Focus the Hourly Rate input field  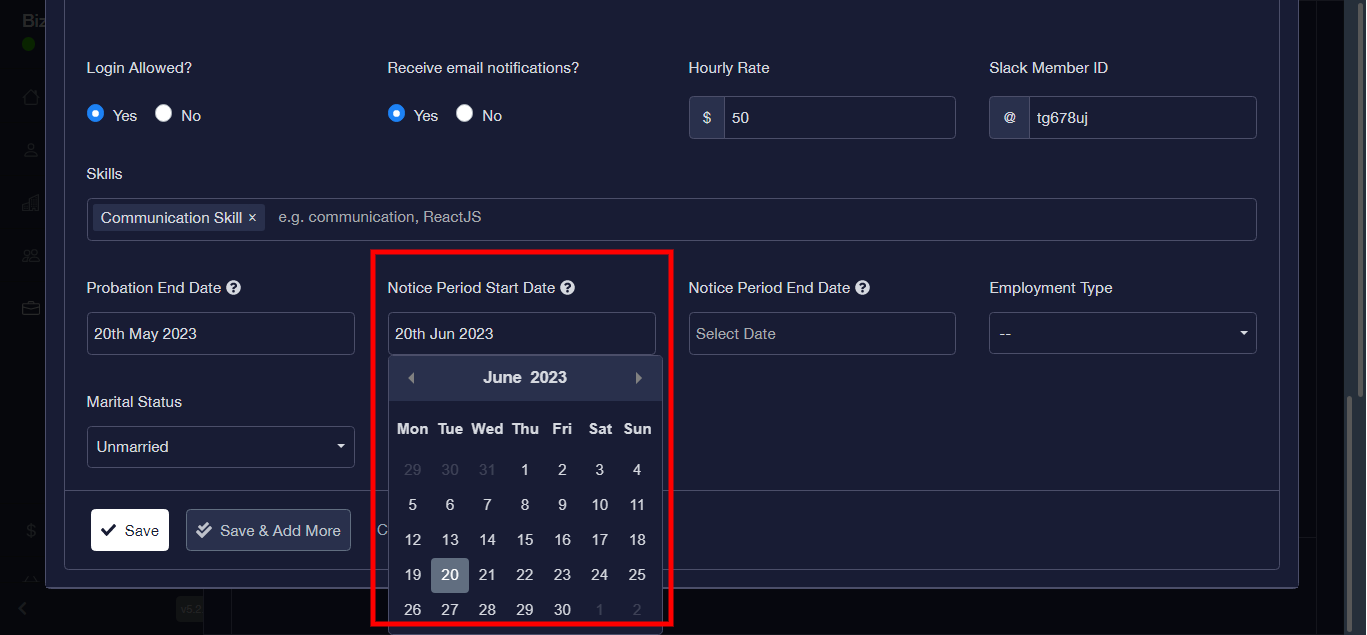tap(838, 118)
